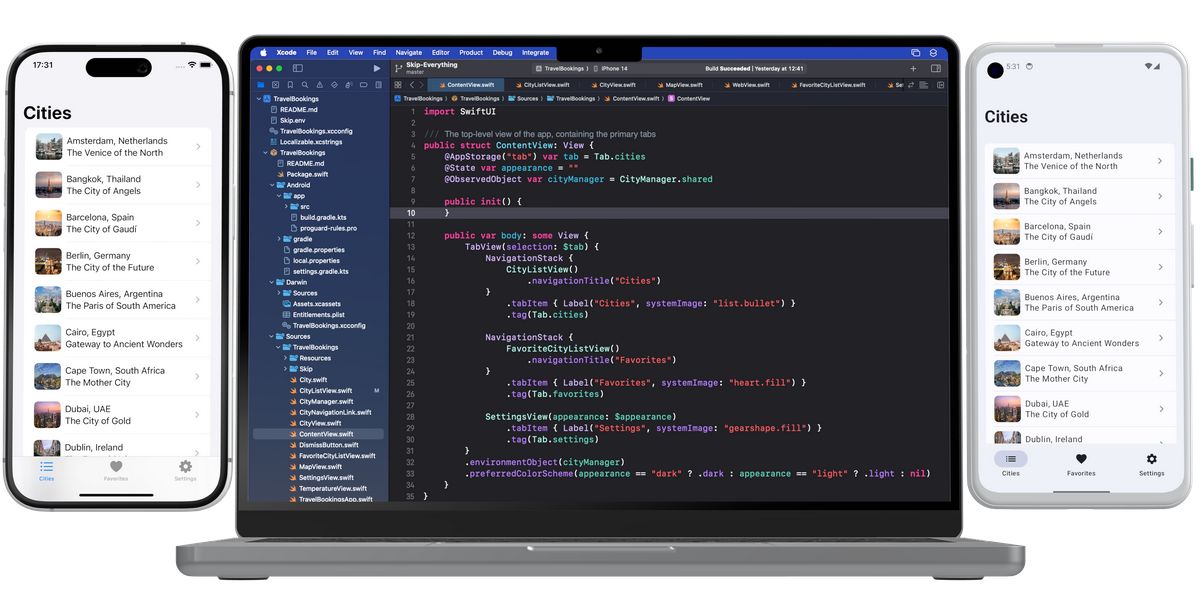Viewport: 1200px width, 610px height.
Task: Tap the Favorites heart tab on the iPhone
Action: coord(116,470)
